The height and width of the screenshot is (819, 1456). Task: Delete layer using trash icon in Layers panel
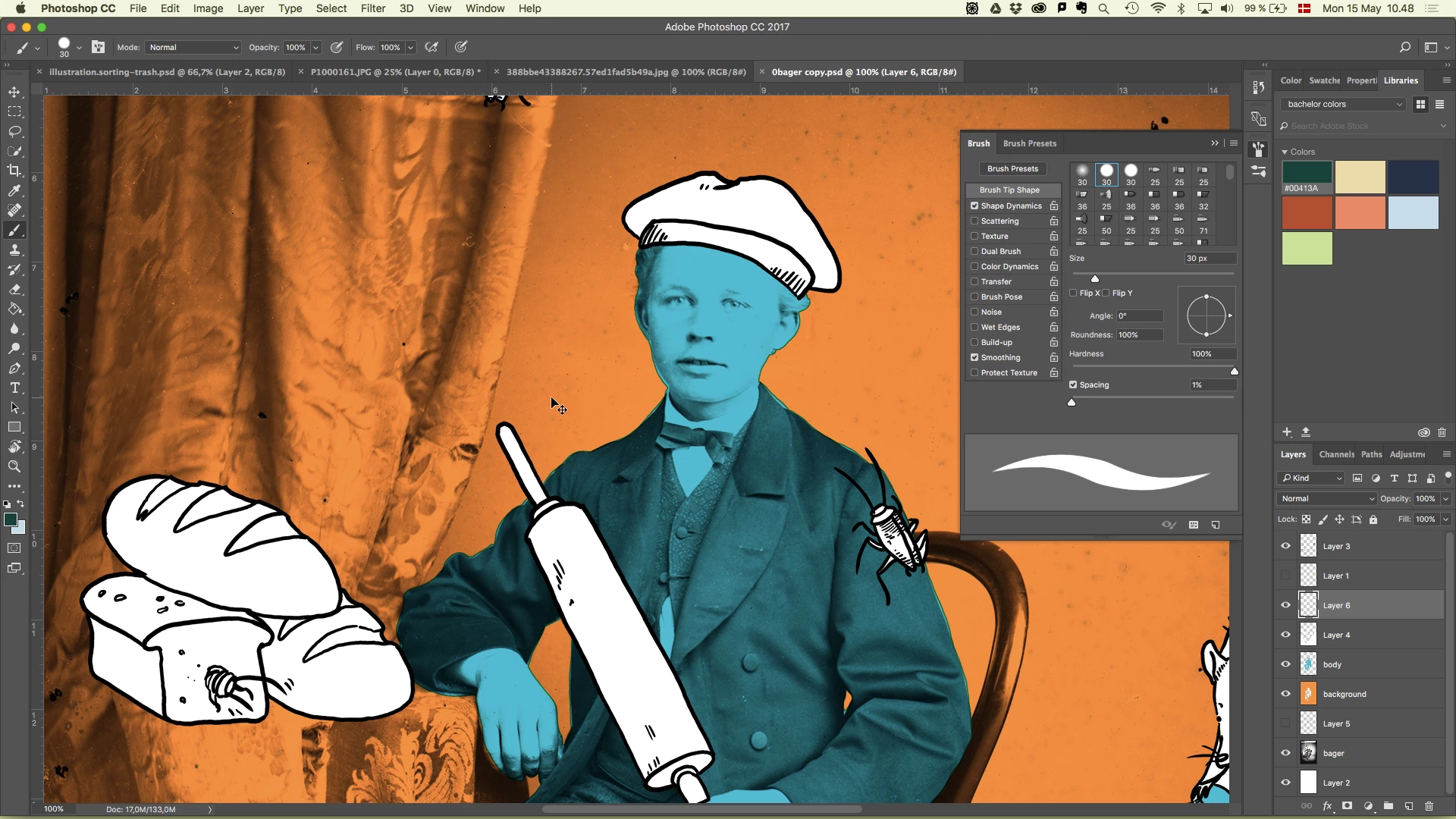[x=1429, y=806]
